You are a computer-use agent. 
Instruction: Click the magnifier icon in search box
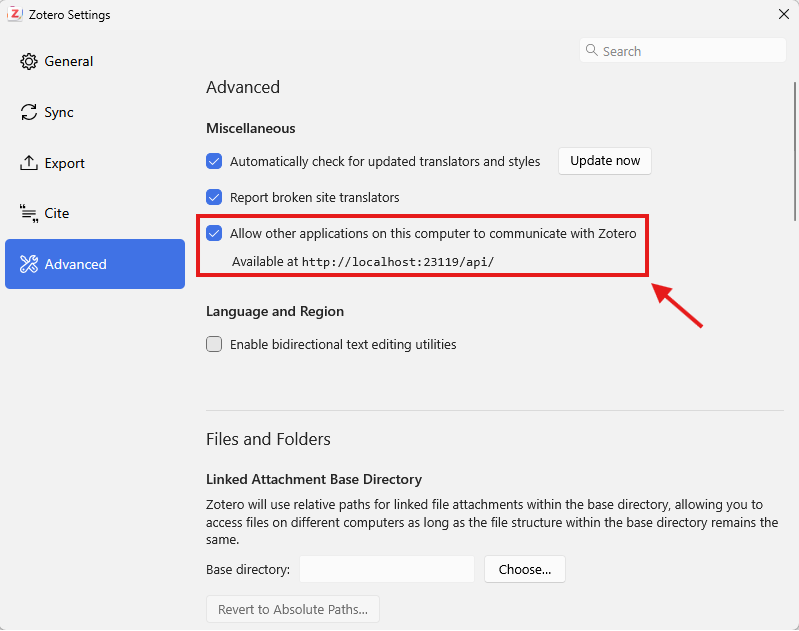[592, 50]
